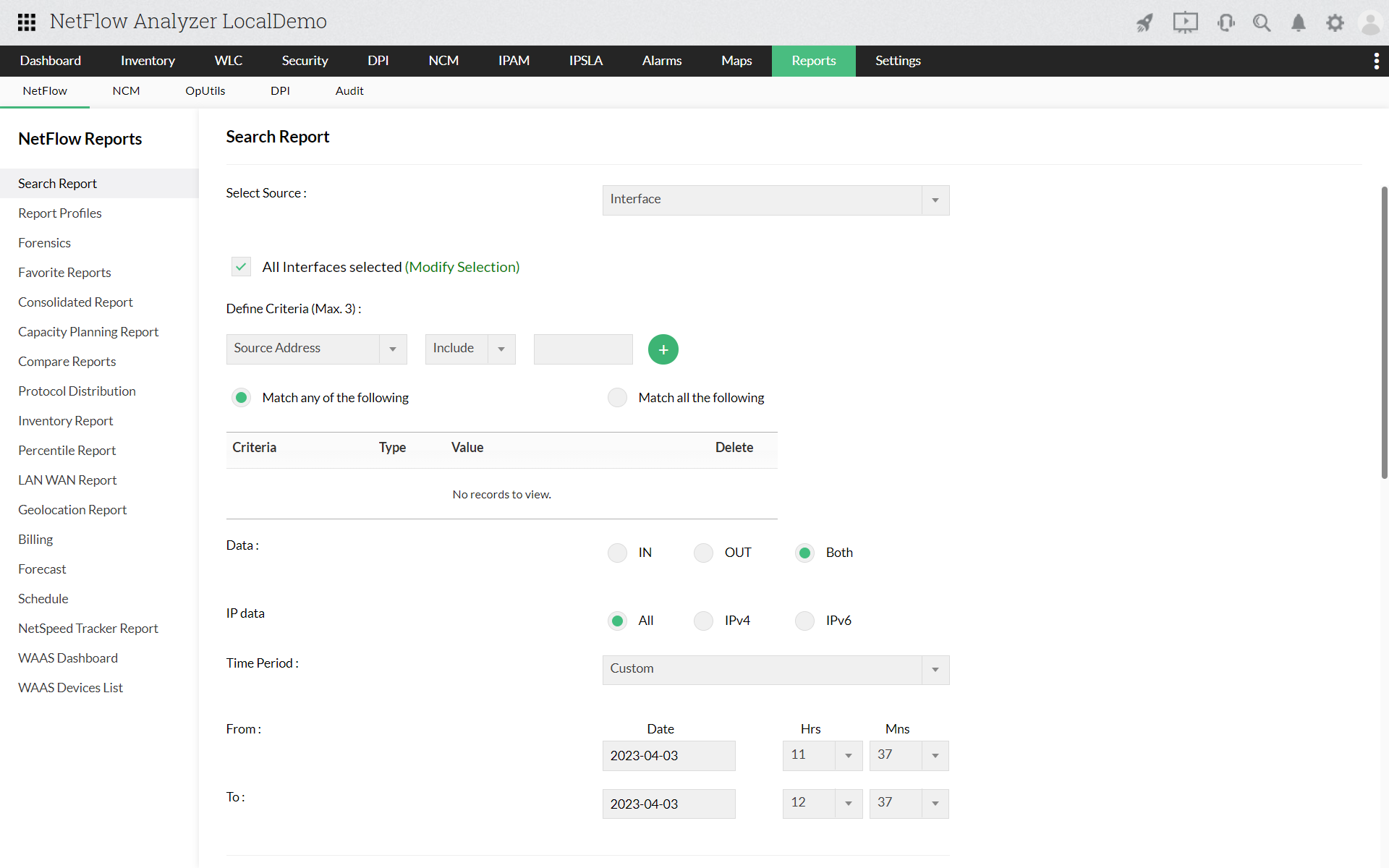Open the To hours dropdown showing 12
Image resolution: width=1389 pixels, height=868 pixels.
[822, 803]
